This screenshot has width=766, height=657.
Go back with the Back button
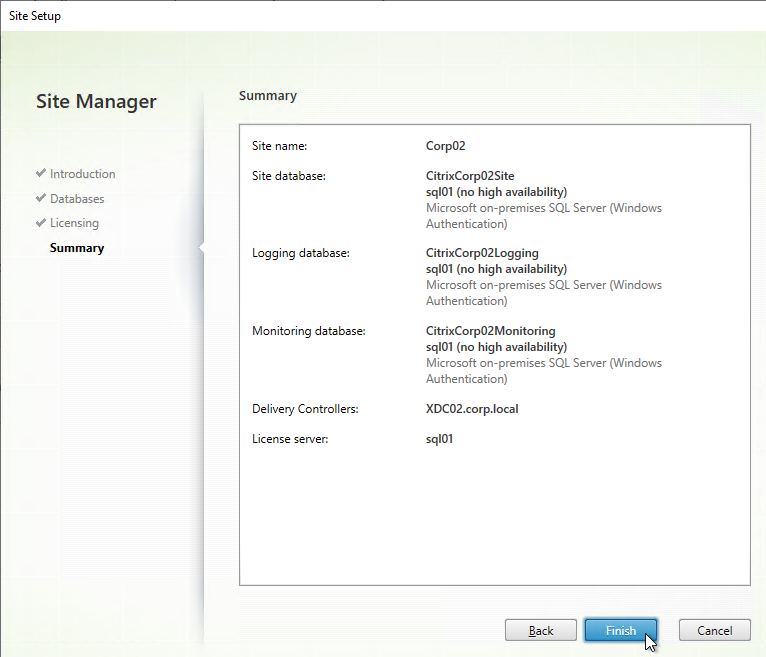pos(541,630)
